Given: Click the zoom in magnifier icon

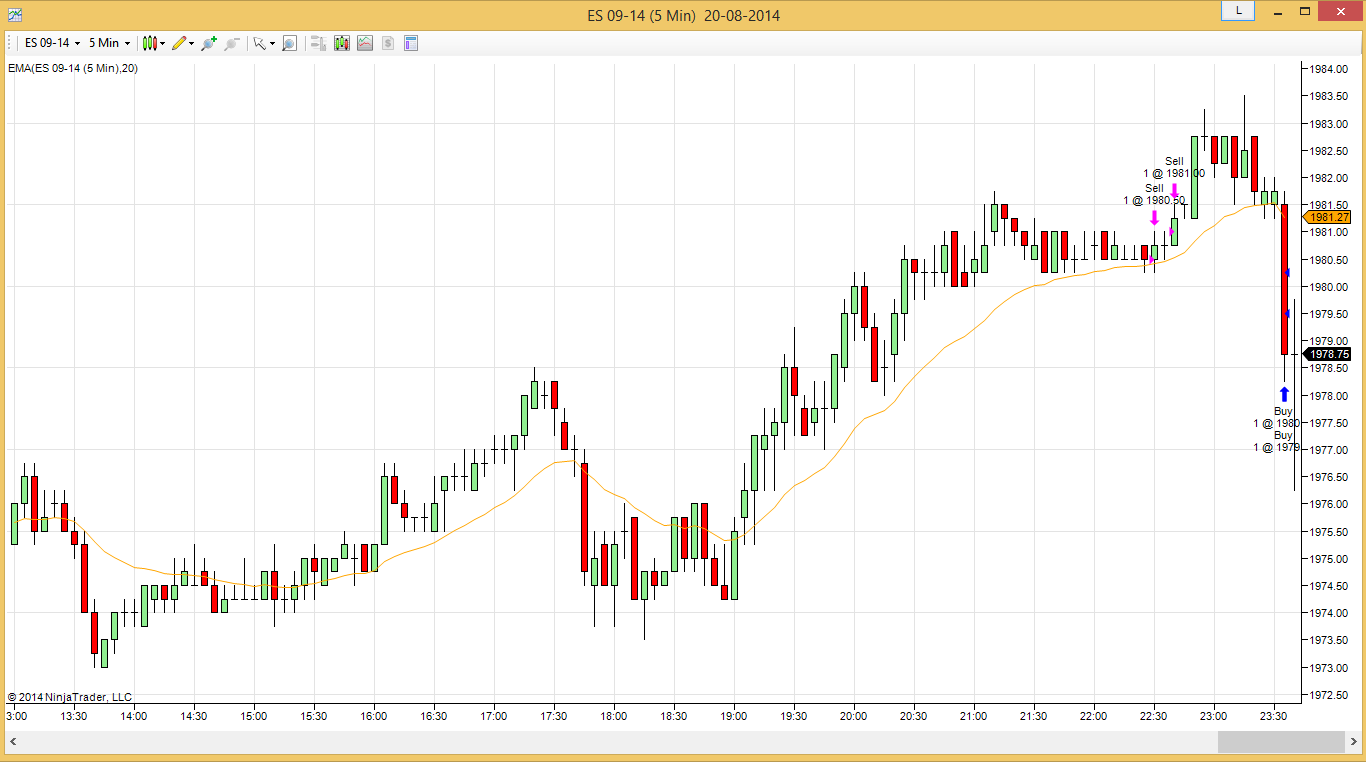Looking at the screenshot, I should click(209, 43).
